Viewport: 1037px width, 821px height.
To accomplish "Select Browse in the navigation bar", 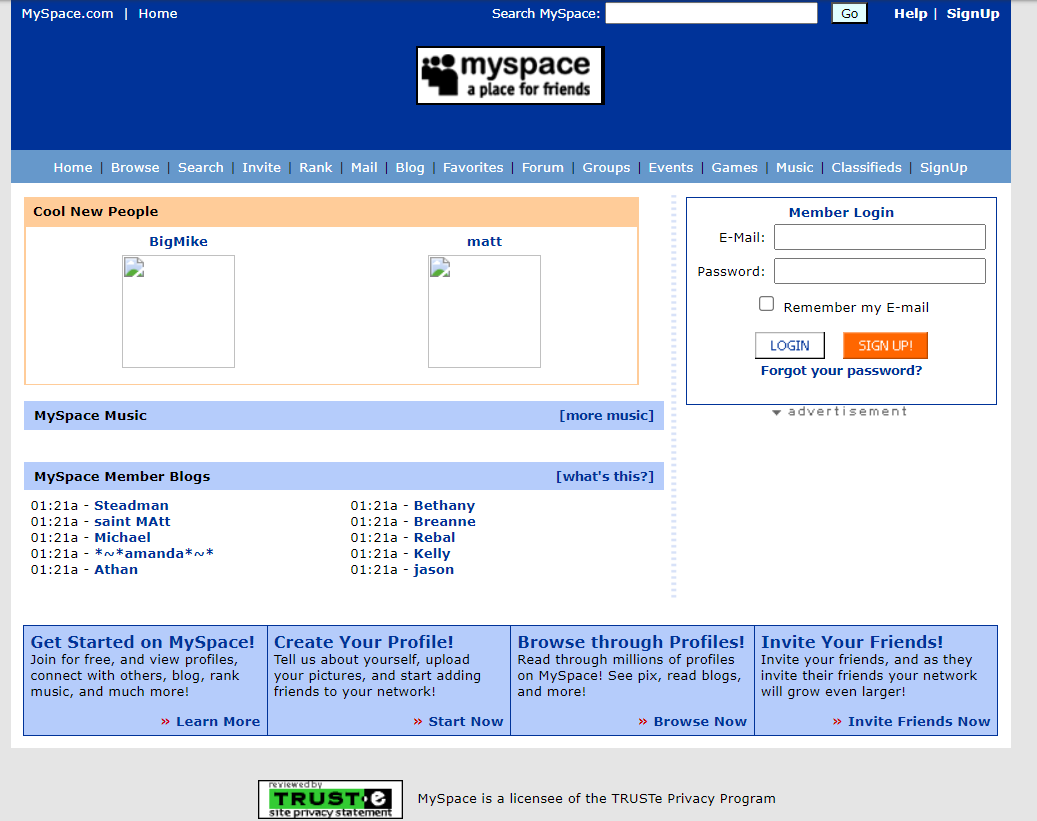I will [135, 167].
